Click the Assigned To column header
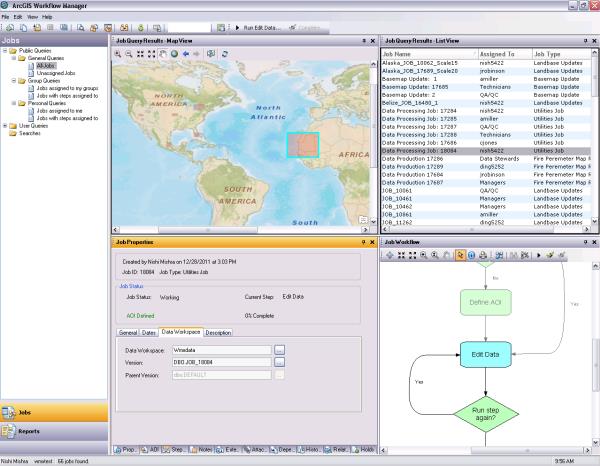The width and height of the screenshot is (600, 466). (x=505, y=54)
